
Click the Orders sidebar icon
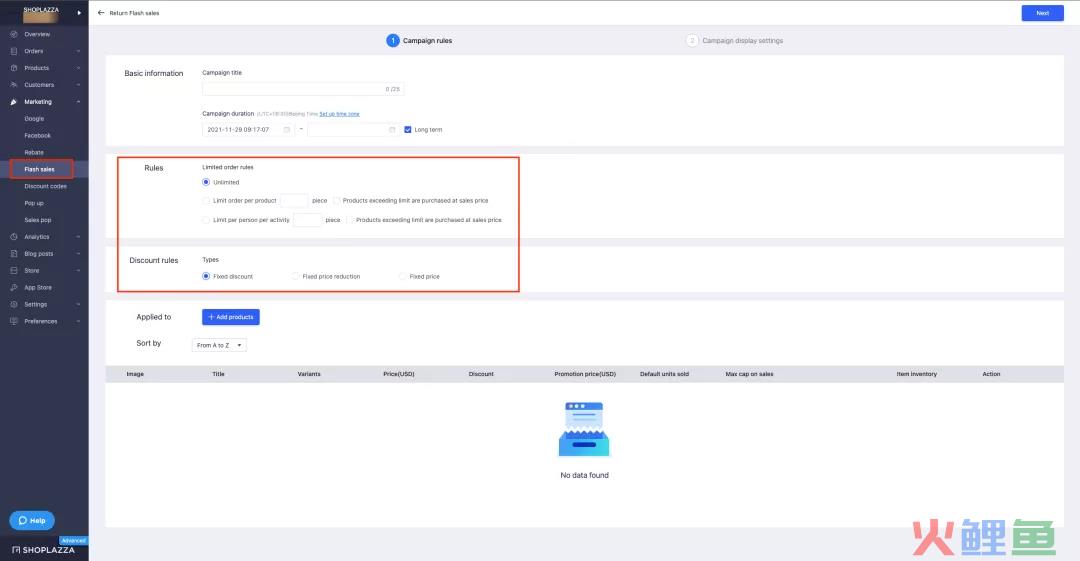point(14,51)
